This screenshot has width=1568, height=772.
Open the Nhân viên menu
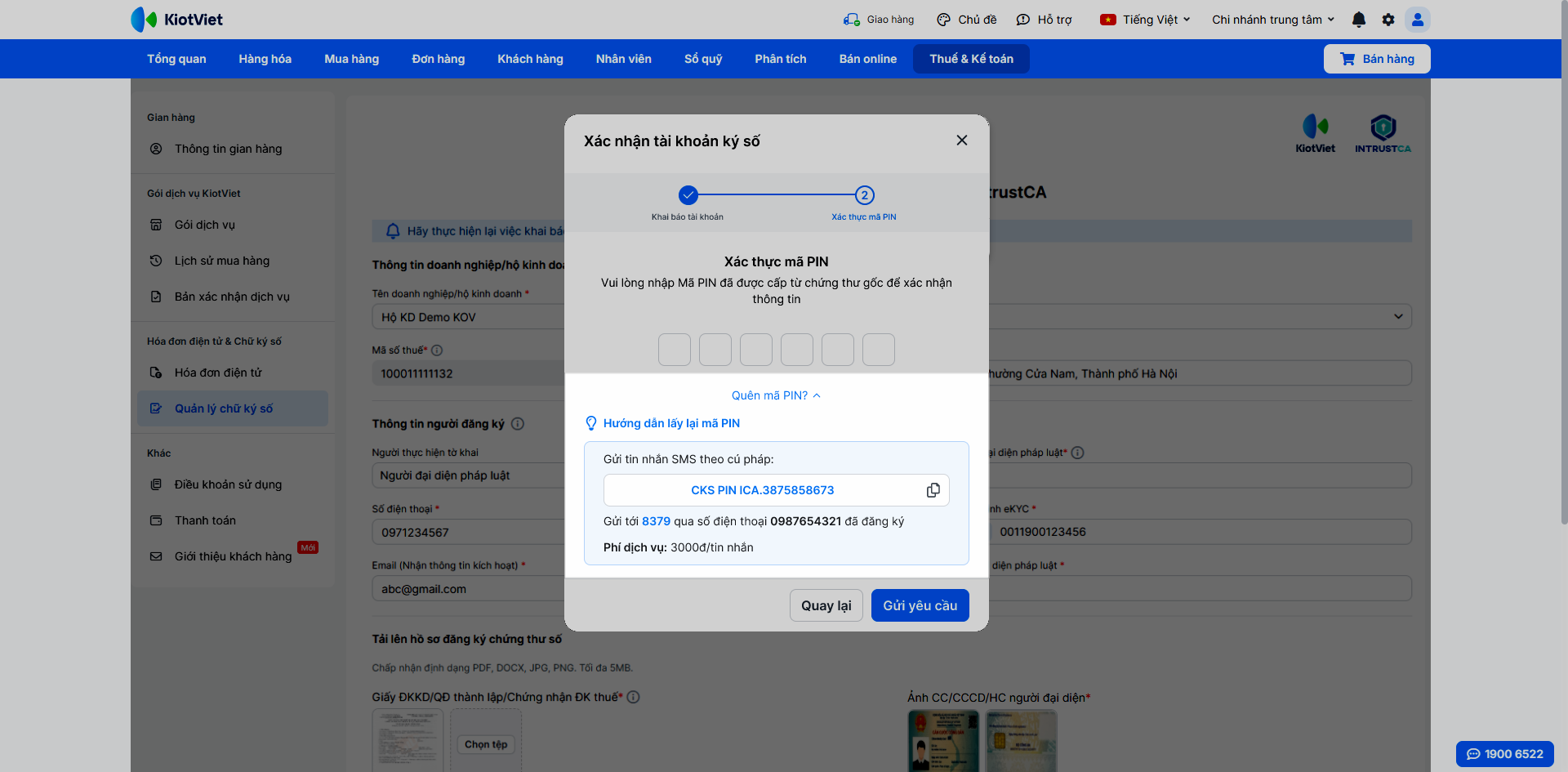pos(624,59)
